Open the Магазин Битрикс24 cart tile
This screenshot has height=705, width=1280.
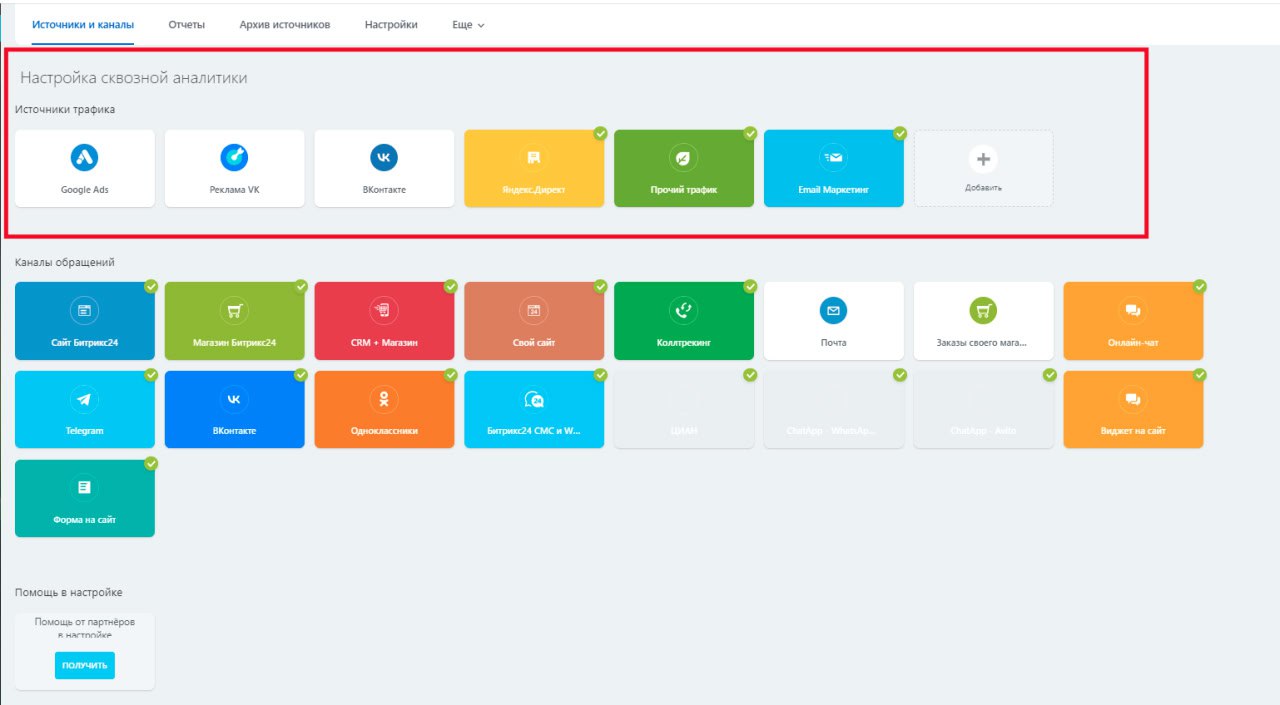coord(234,320)
